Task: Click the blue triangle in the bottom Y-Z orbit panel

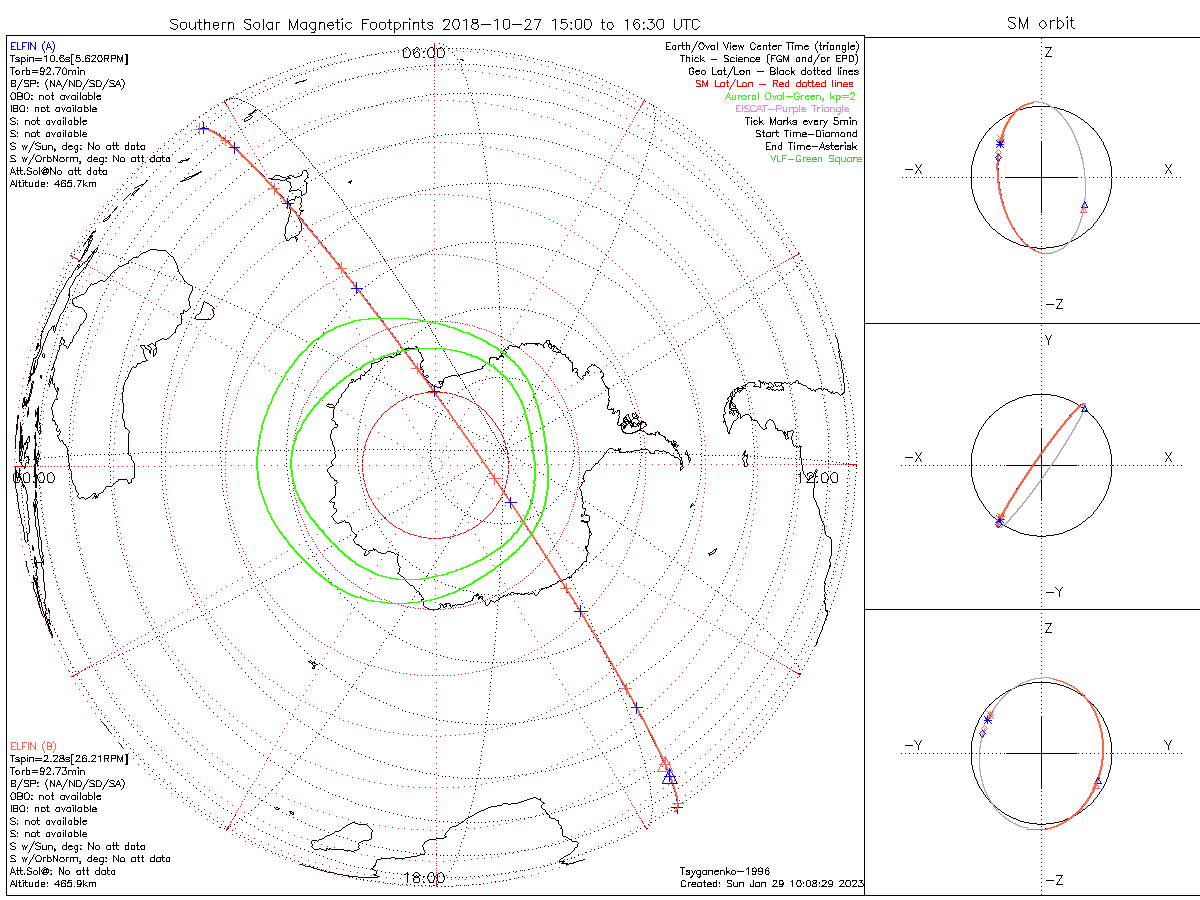Action: coord(1098,780)
